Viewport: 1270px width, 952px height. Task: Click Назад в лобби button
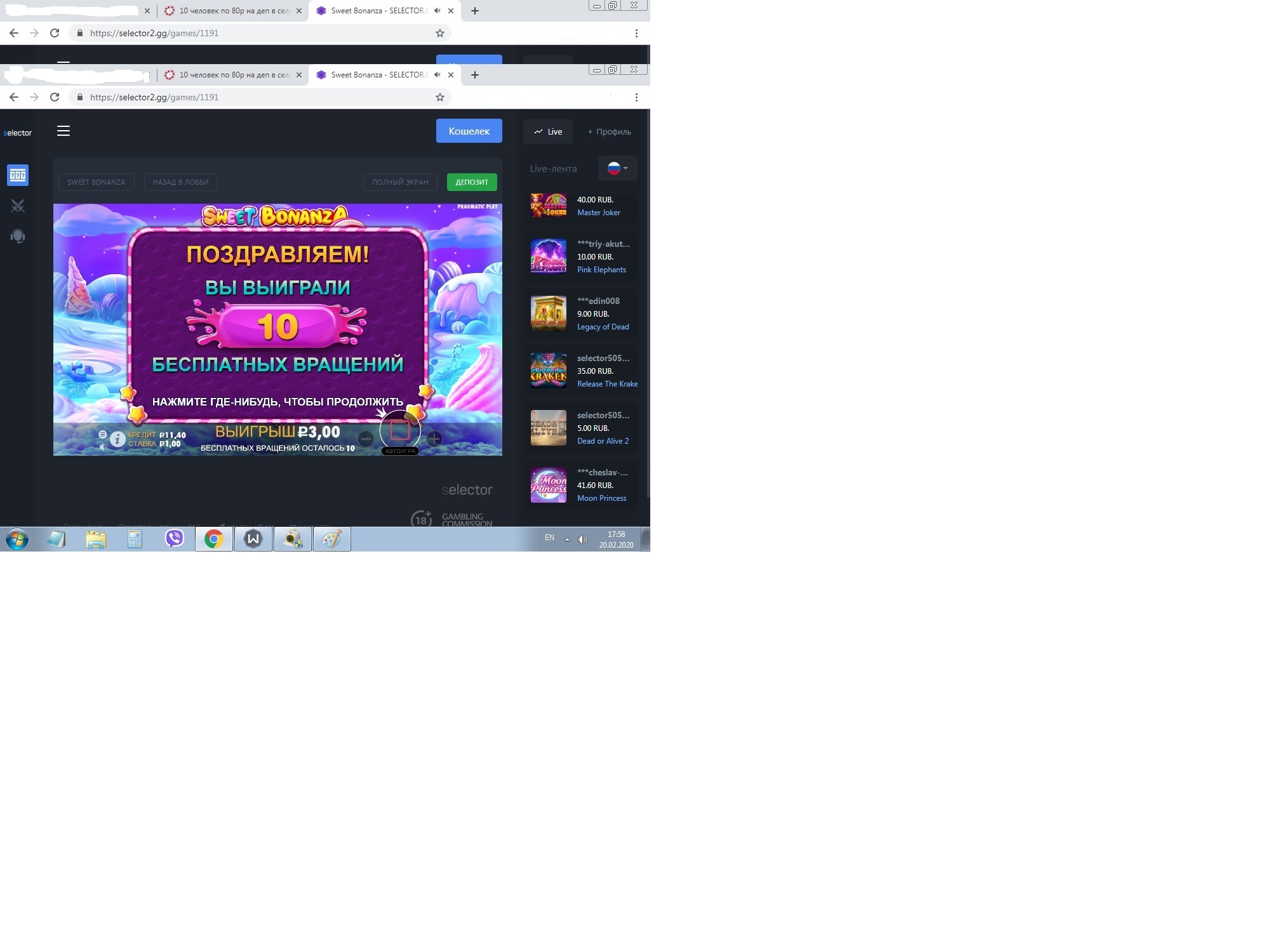coord(180,182)
